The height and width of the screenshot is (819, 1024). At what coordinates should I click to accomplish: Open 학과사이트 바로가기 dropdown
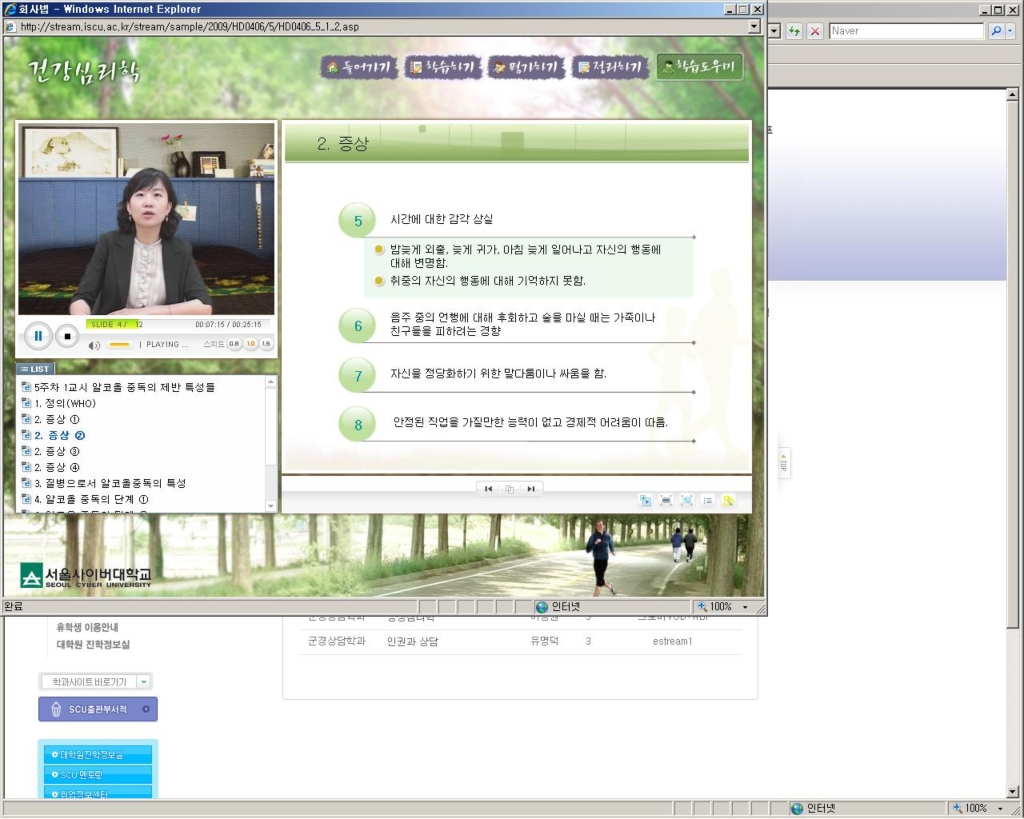[95, 682]
